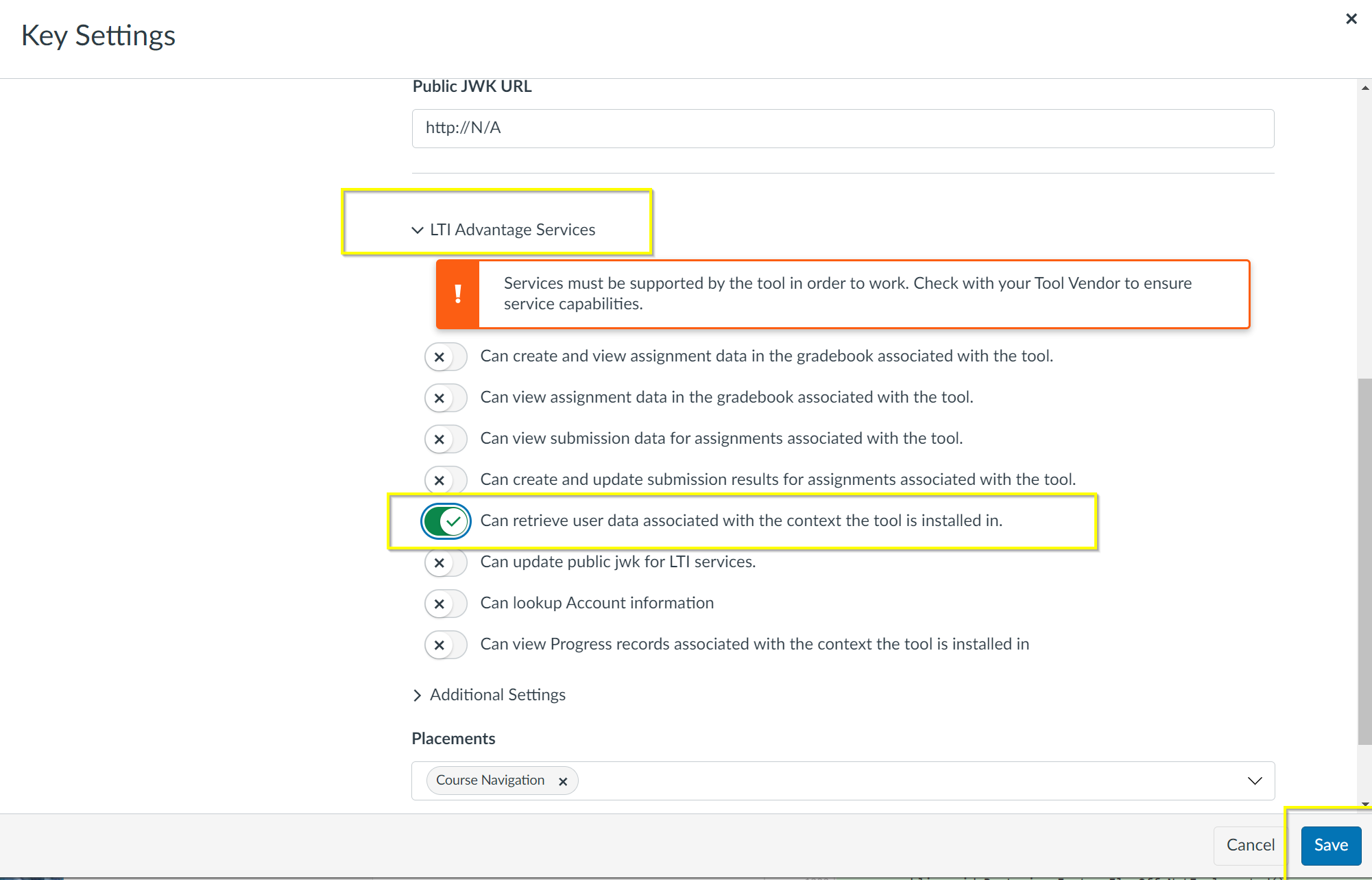Toggle create and update submission results

(446, 480)
